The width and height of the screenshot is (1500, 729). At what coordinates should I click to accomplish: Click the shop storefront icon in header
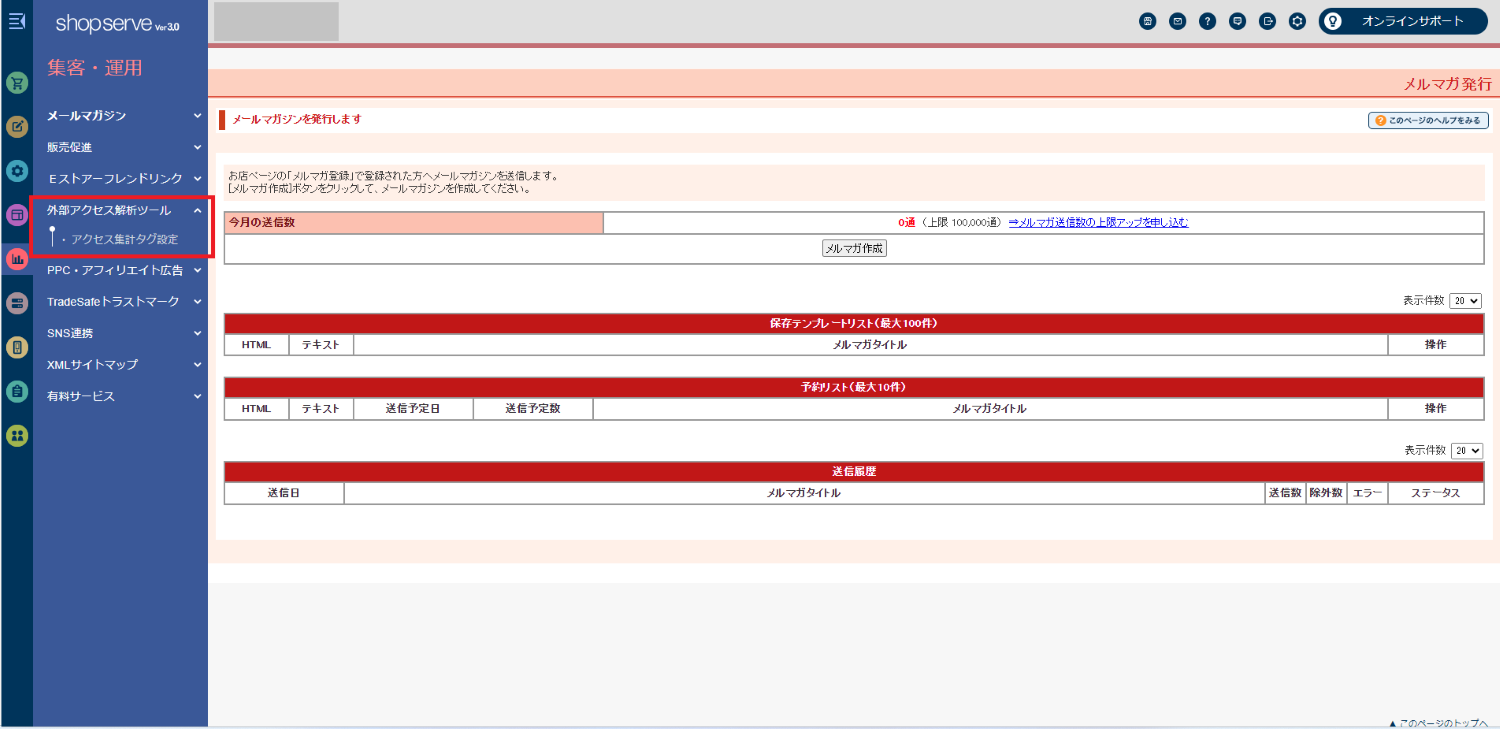coord(1148,21)
